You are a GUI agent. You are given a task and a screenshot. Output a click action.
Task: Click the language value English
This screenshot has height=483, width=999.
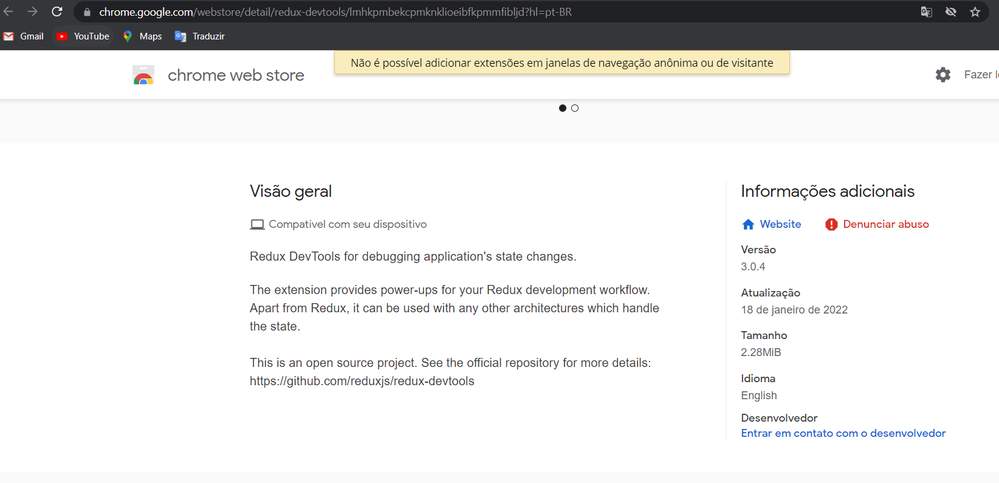coord(759,395)
